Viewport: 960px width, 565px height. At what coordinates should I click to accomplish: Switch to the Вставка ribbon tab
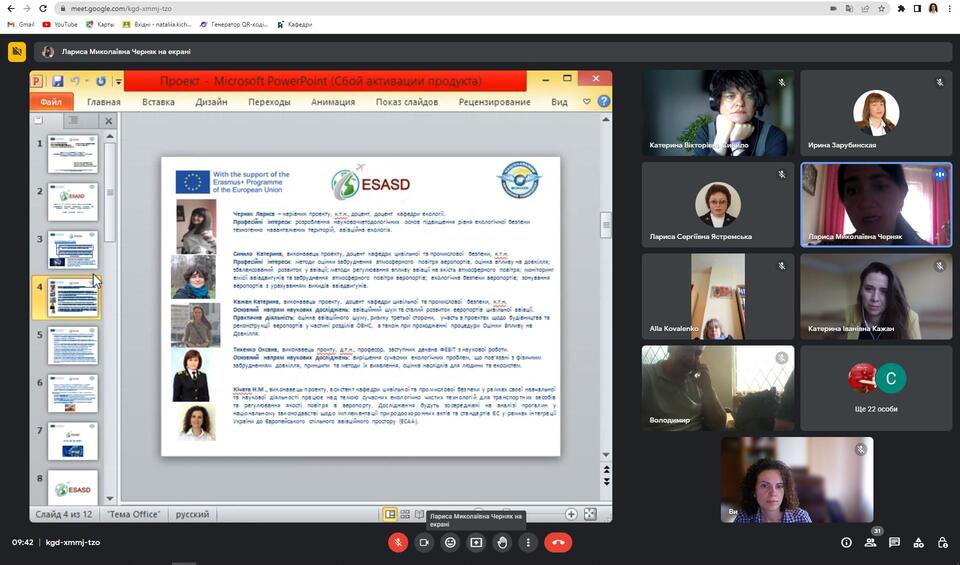click(158, 102)
